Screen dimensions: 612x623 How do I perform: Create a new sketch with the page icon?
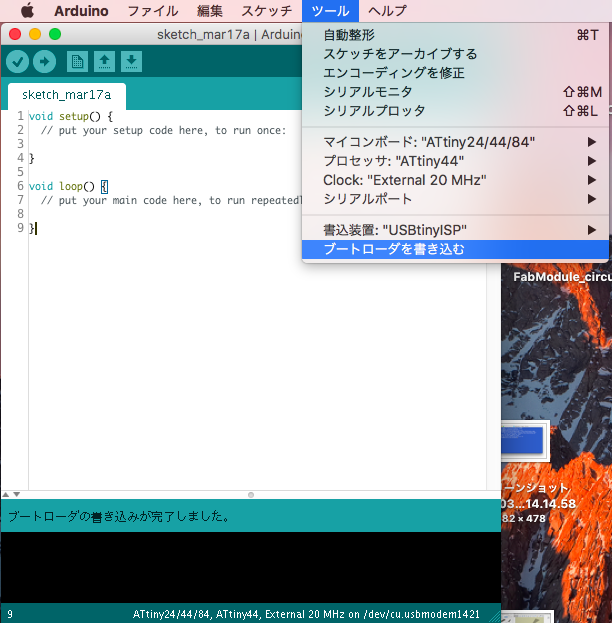point(77,62)
